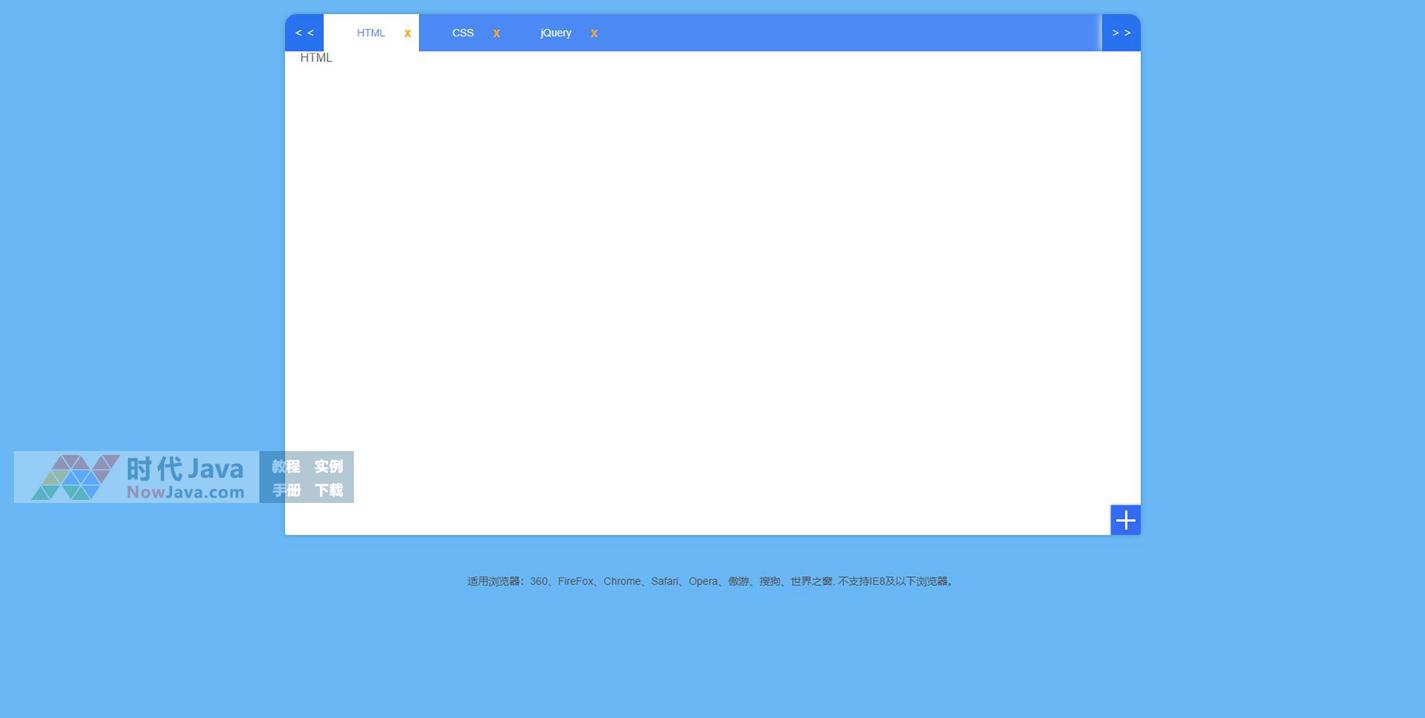Select the HTML tab

(370, 33)
